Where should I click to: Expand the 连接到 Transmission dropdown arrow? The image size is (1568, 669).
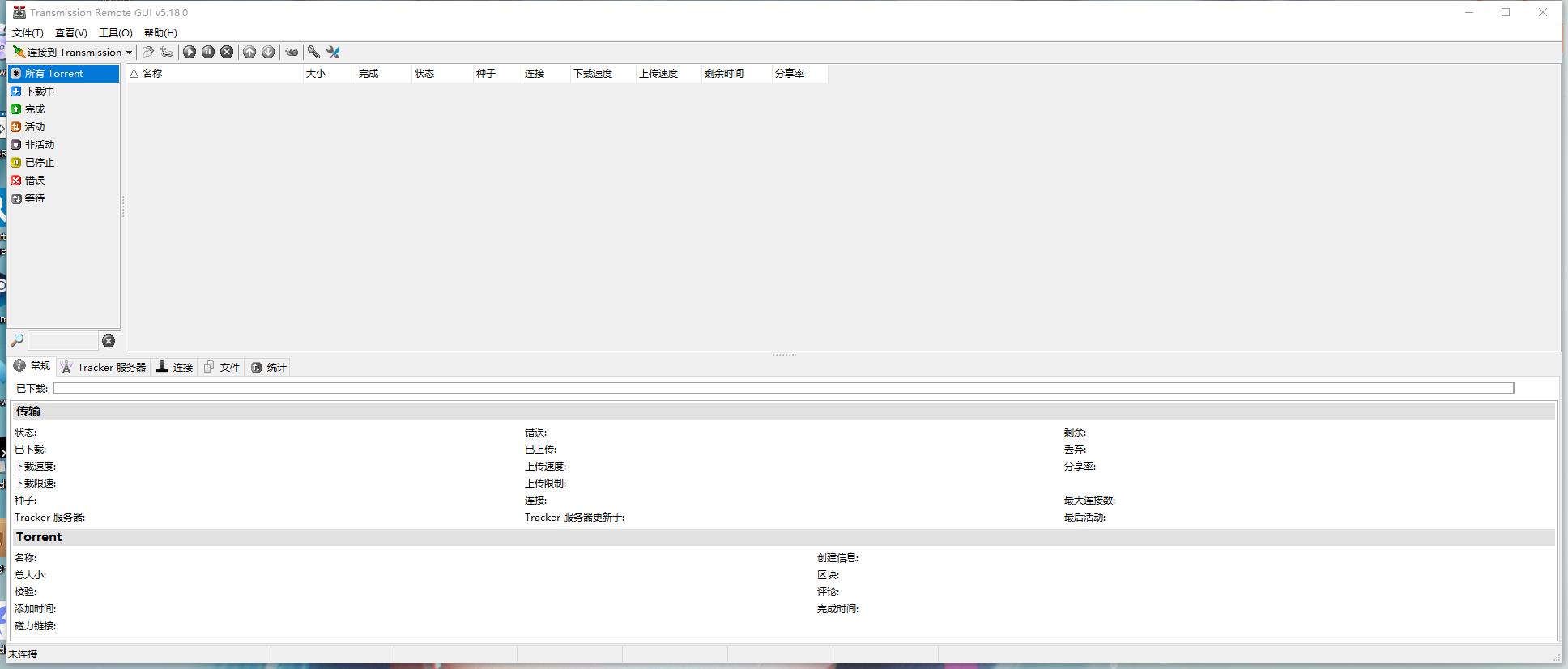pos(129,53)
